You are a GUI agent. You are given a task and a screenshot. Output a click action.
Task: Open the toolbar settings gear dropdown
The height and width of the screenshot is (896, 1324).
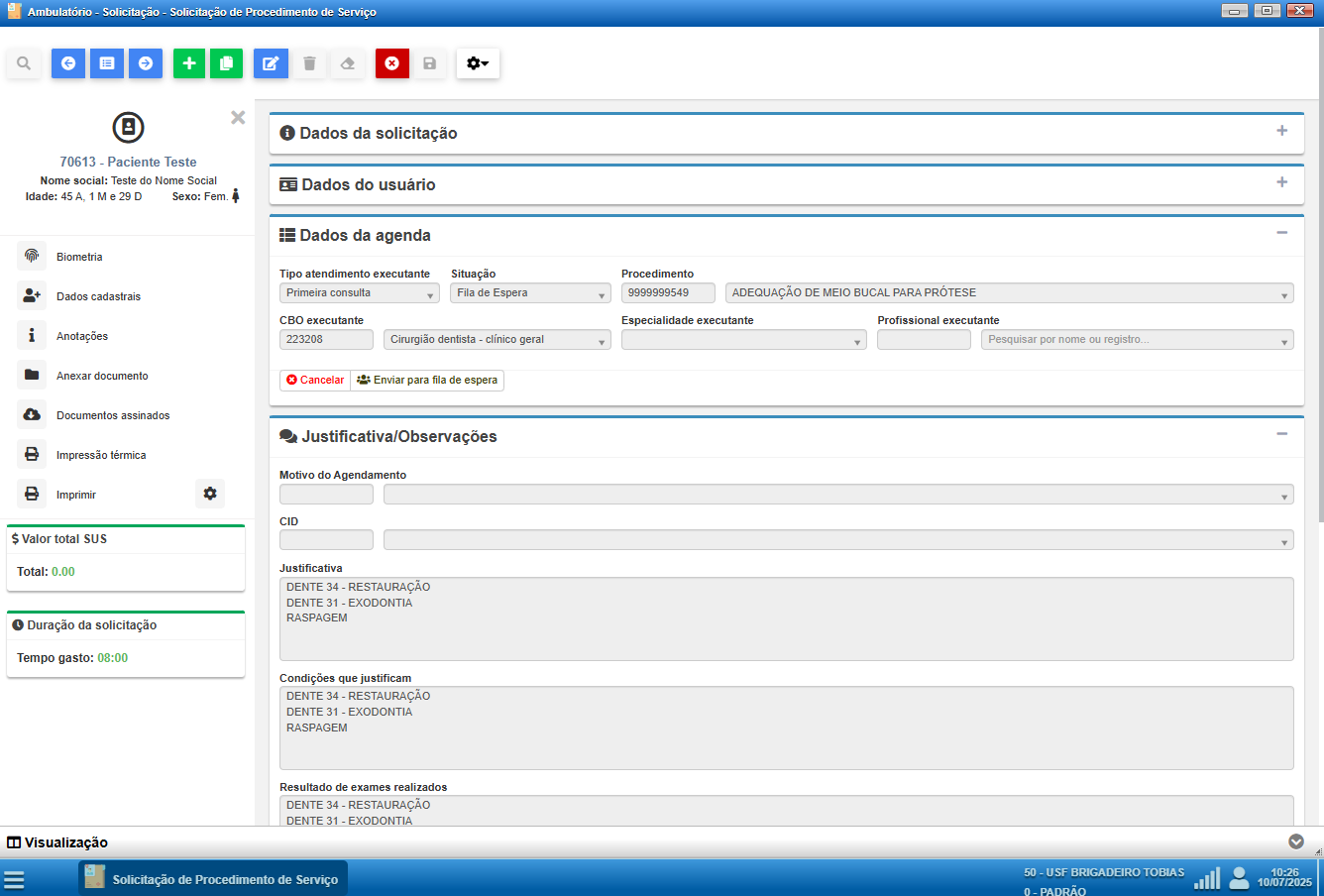pyautogui.click(x=478, y=63)
